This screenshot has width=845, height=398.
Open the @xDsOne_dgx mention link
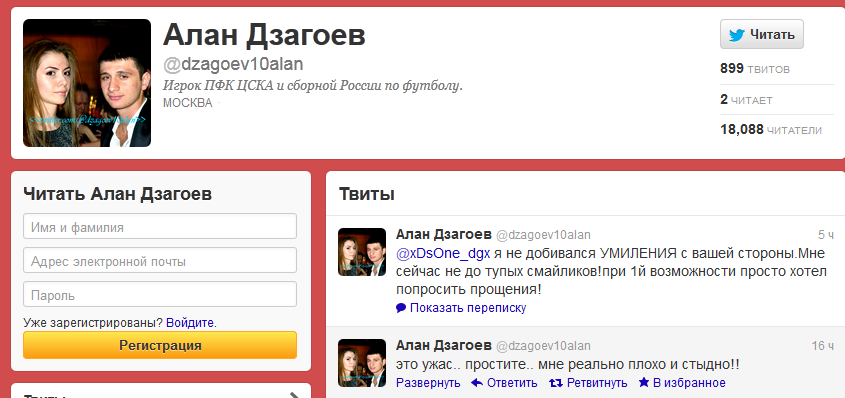coord(443,253)
